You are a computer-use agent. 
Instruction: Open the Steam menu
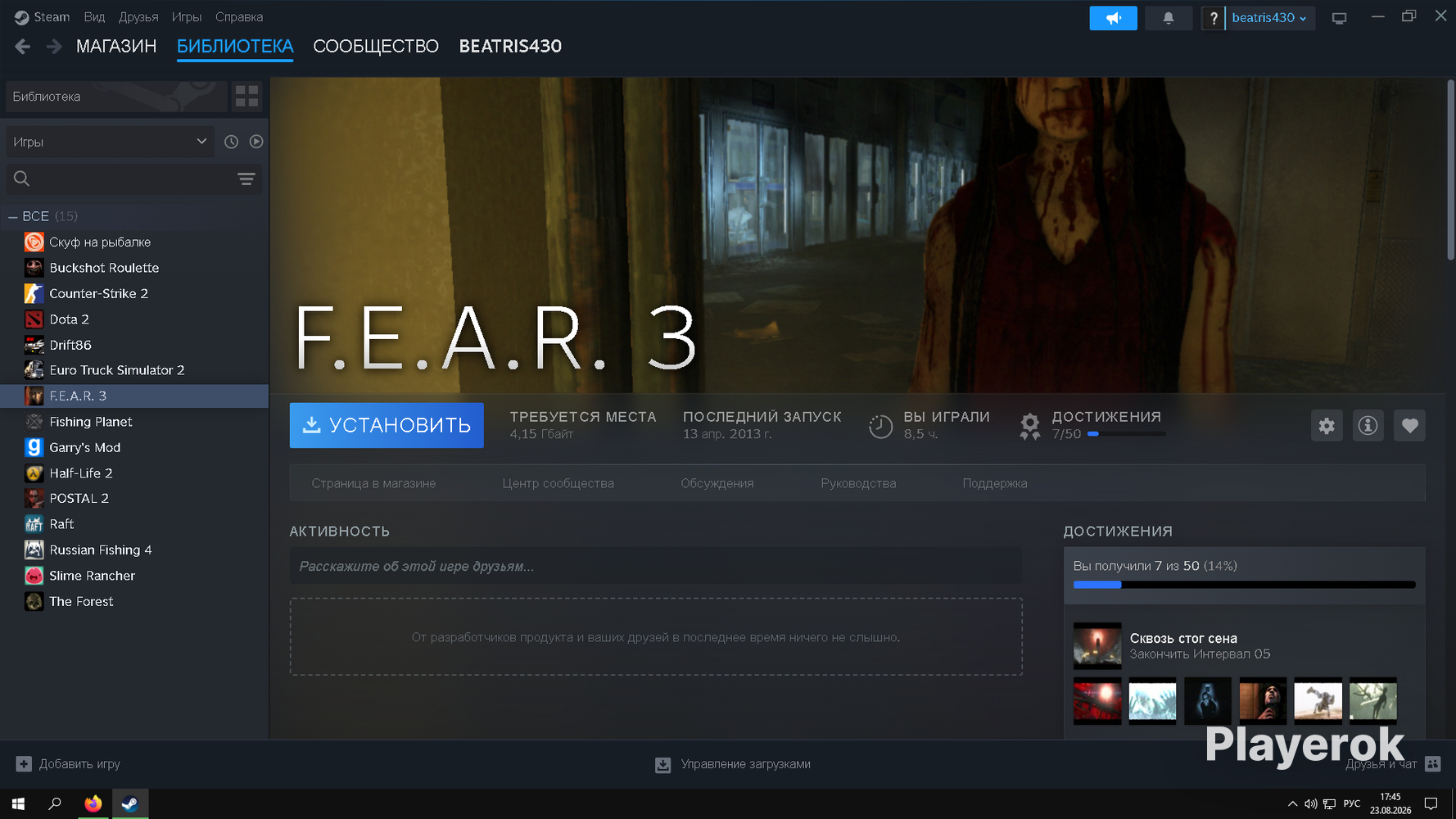pyautogui.click(x=43, y=17)
